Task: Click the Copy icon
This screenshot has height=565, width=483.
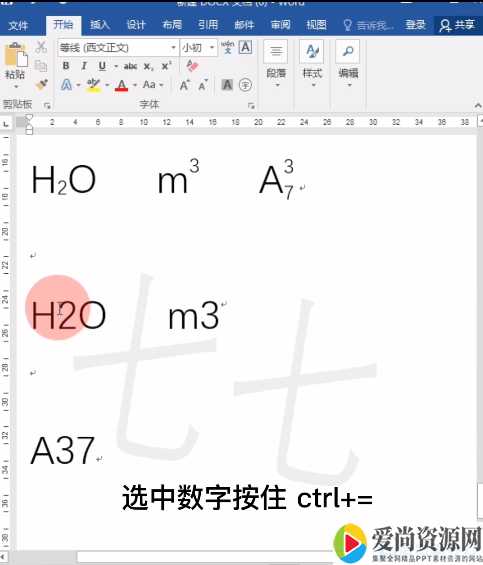Action: coord(41,66)
